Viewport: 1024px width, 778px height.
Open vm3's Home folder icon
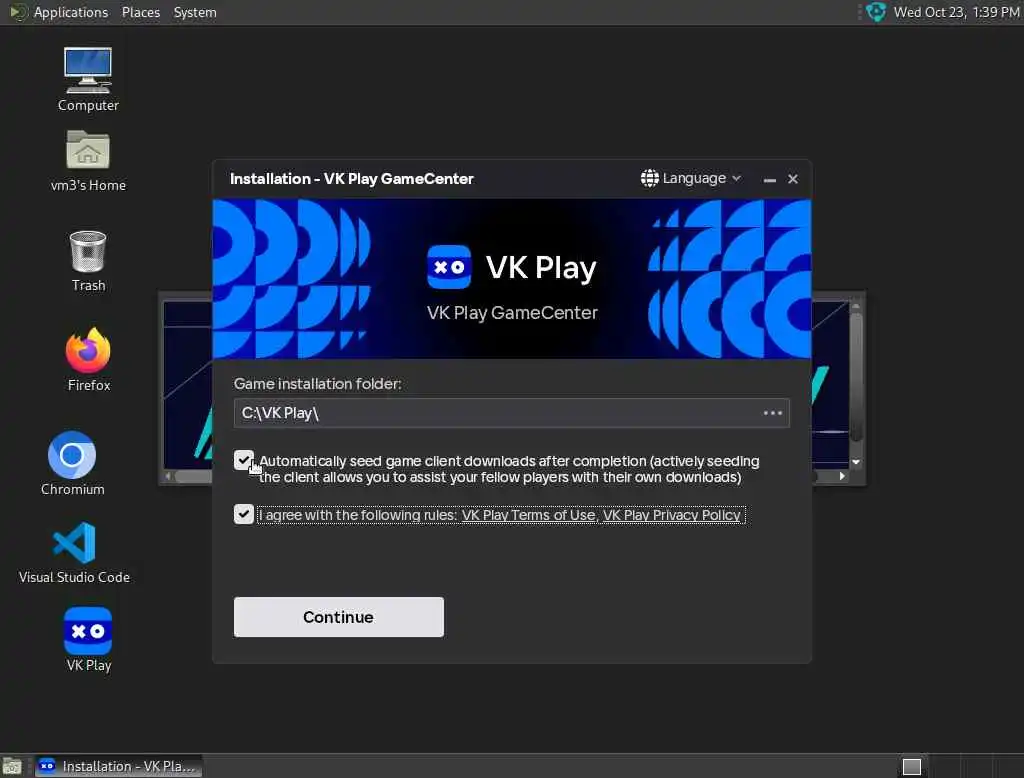[x=88, y=160]
